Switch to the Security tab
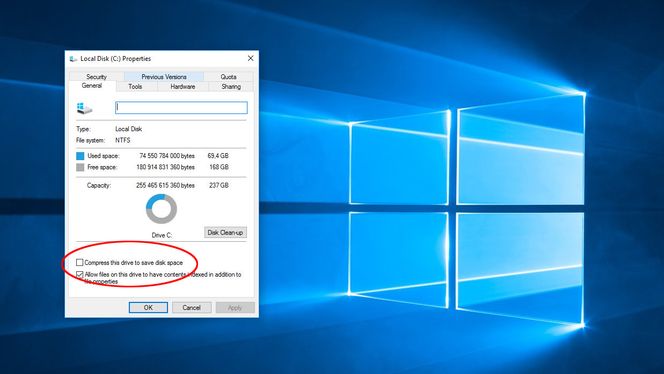Image resolution: width=664 pixels, height=374 pixels. [x=97, y=77]
